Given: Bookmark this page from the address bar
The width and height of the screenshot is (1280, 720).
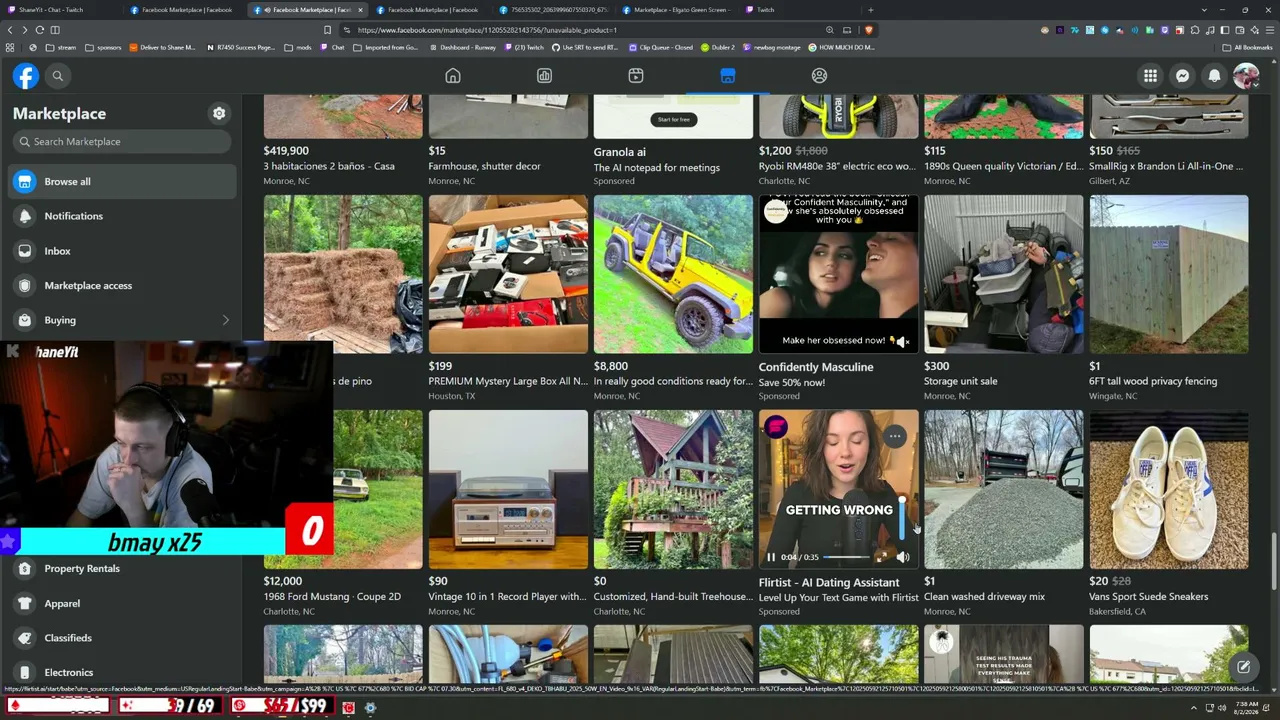Looking at the screenshot, I should 327,30.
